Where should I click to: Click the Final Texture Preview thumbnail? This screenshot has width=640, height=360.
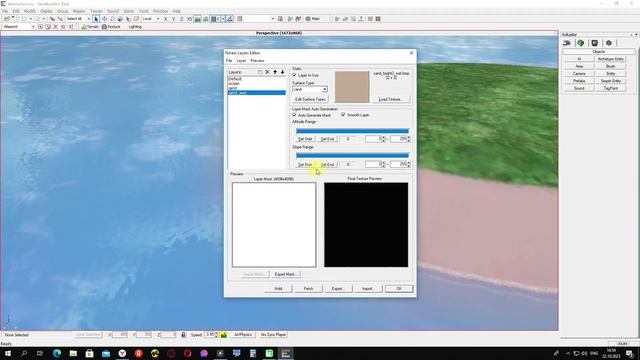[366, 225]
